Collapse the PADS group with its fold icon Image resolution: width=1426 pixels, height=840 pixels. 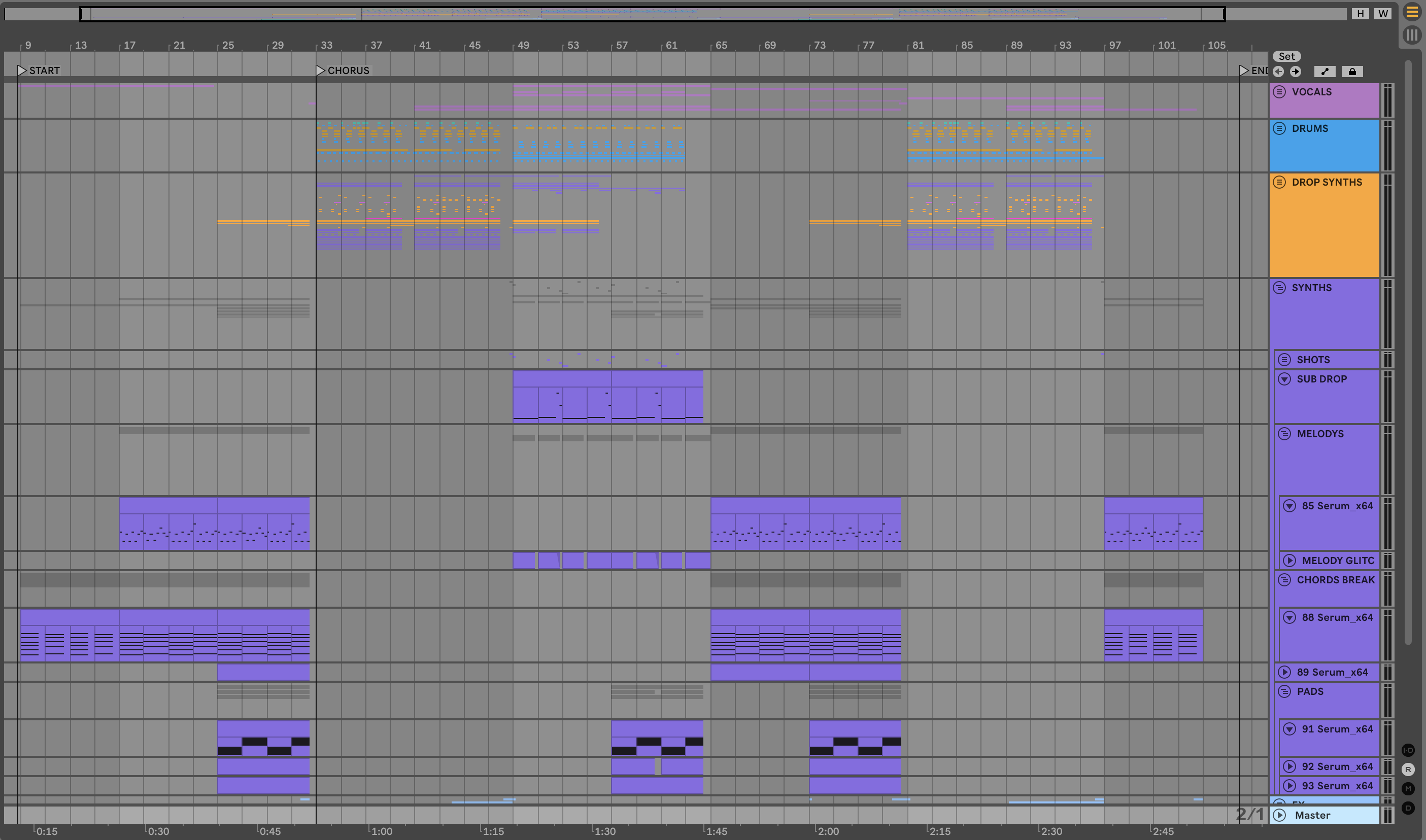1284,691
